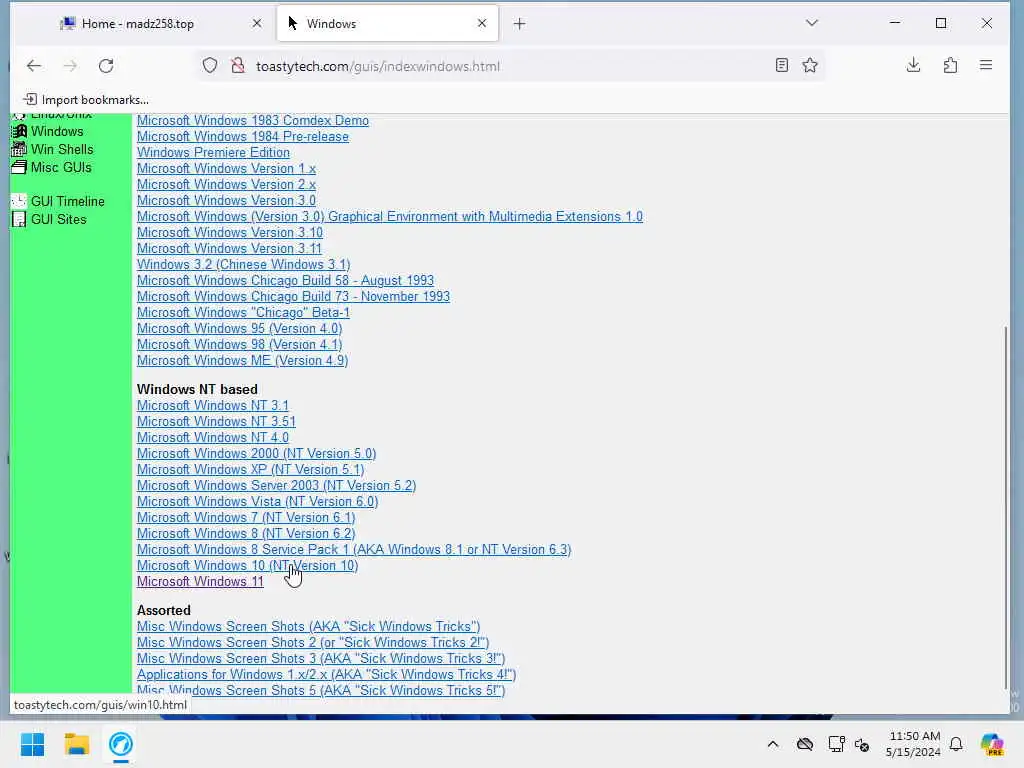Click the page vertical scrollbar thumb
The width and height of the screenshot is (1024, 768).
tap(1005, 506)
